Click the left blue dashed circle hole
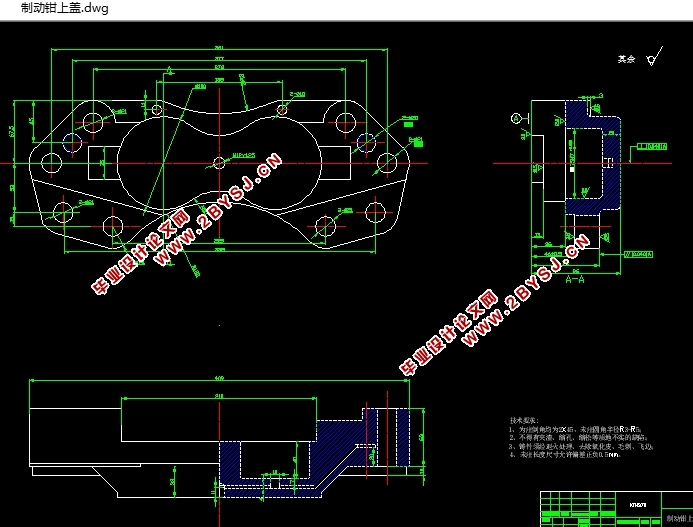Image resolution: width=693 pixels, height=527 pixels. click(72, 142)
